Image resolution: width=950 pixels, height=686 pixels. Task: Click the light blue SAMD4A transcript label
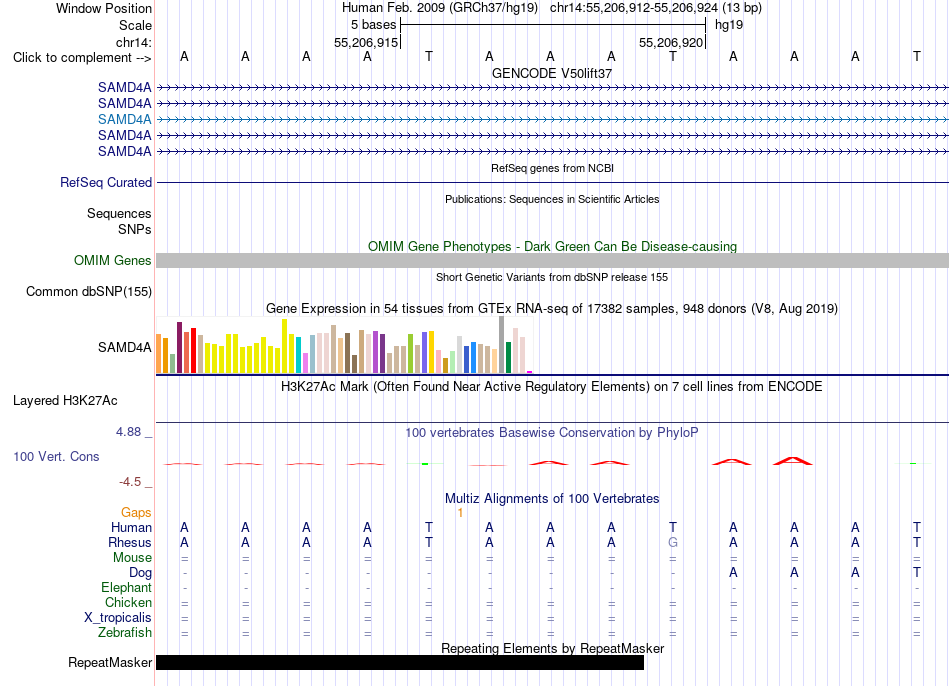tap(124, 119)
